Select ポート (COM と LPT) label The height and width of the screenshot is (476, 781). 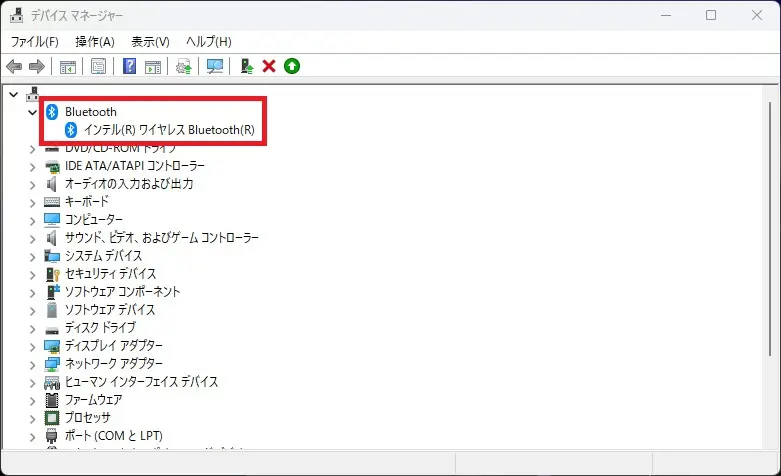point(114,436)
